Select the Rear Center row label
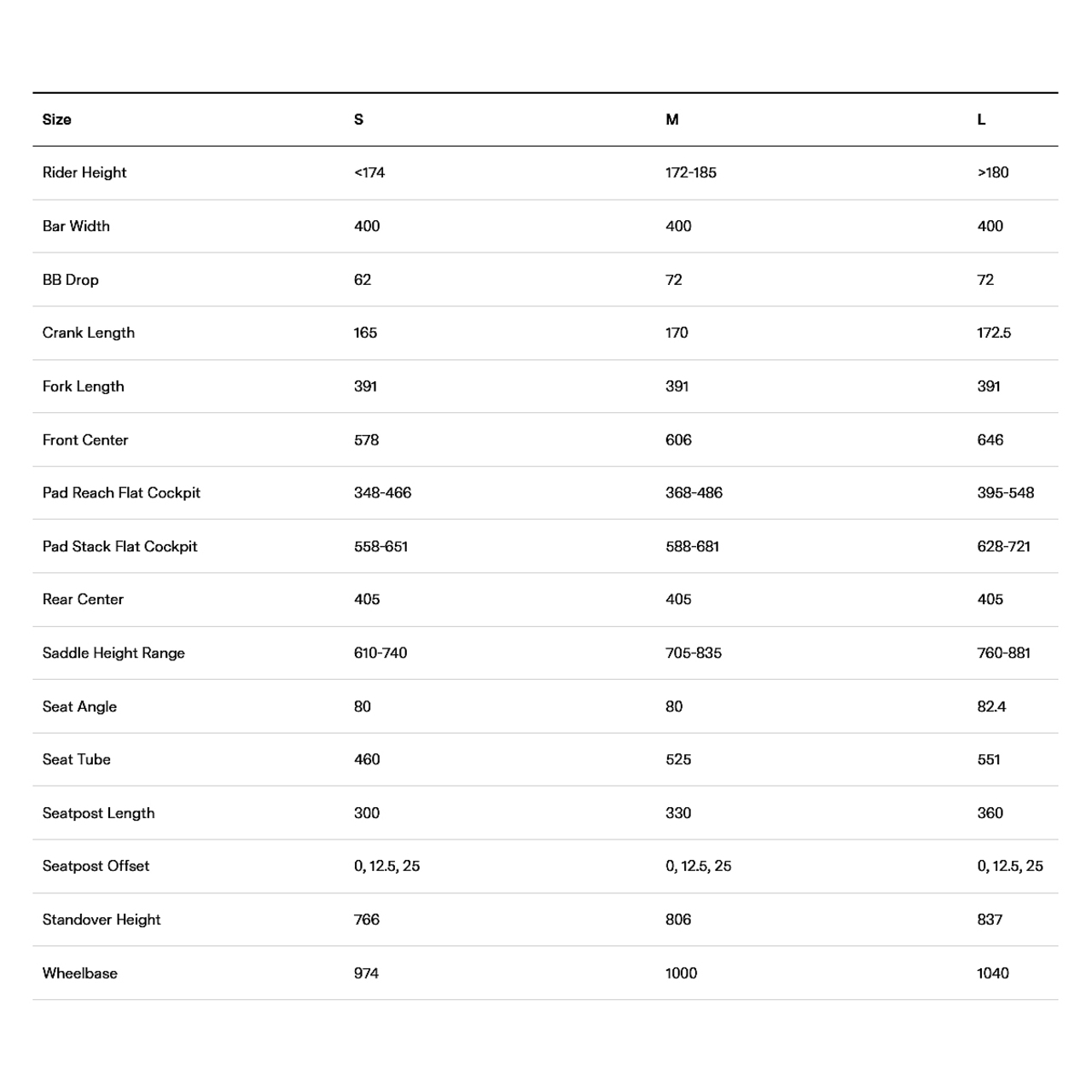Viewport: 1092px width, 1092px height. point(83,600)
